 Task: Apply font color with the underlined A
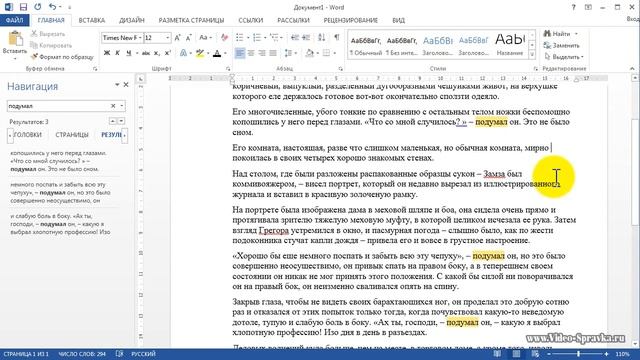click(x=217, y=53)
